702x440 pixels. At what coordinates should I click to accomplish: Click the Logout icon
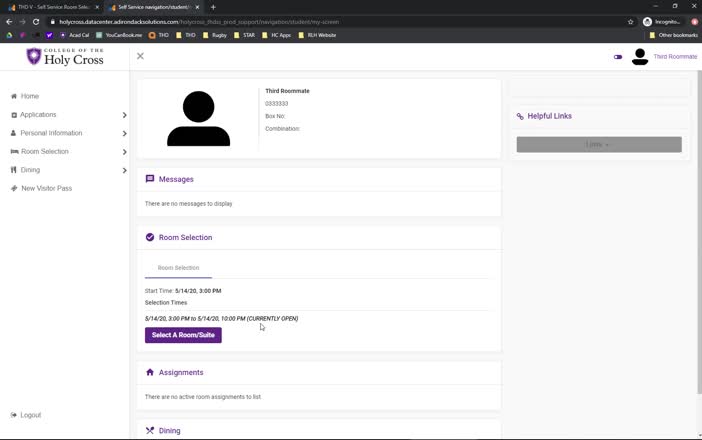[14, 415]
